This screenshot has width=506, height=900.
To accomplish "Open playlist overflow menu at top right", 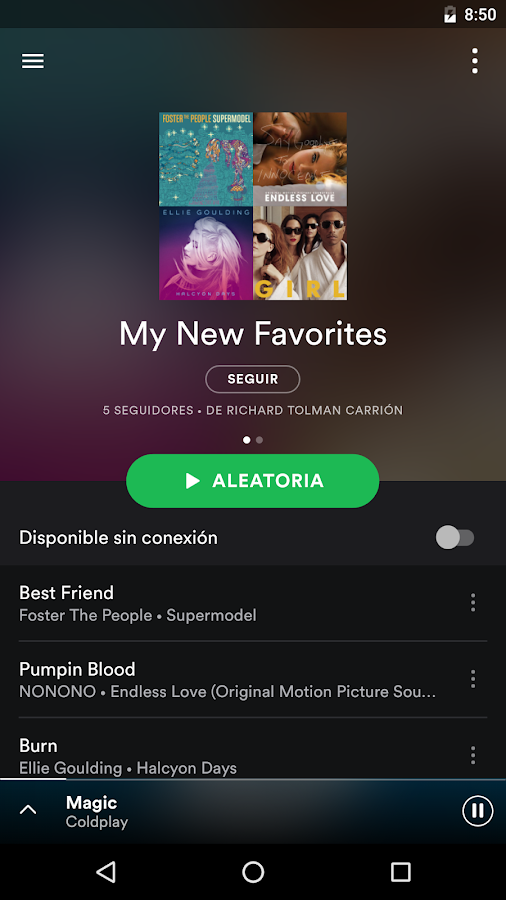I will pos(474,61).
